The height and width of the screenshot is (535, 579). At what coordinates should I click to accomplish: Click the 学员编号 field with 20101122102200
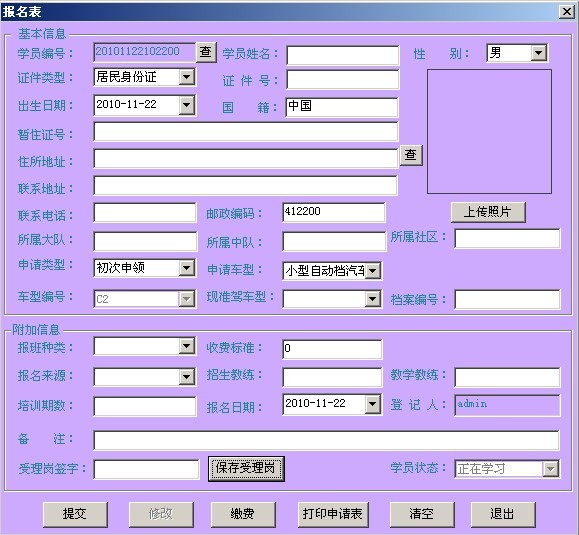tap(144, 52)
